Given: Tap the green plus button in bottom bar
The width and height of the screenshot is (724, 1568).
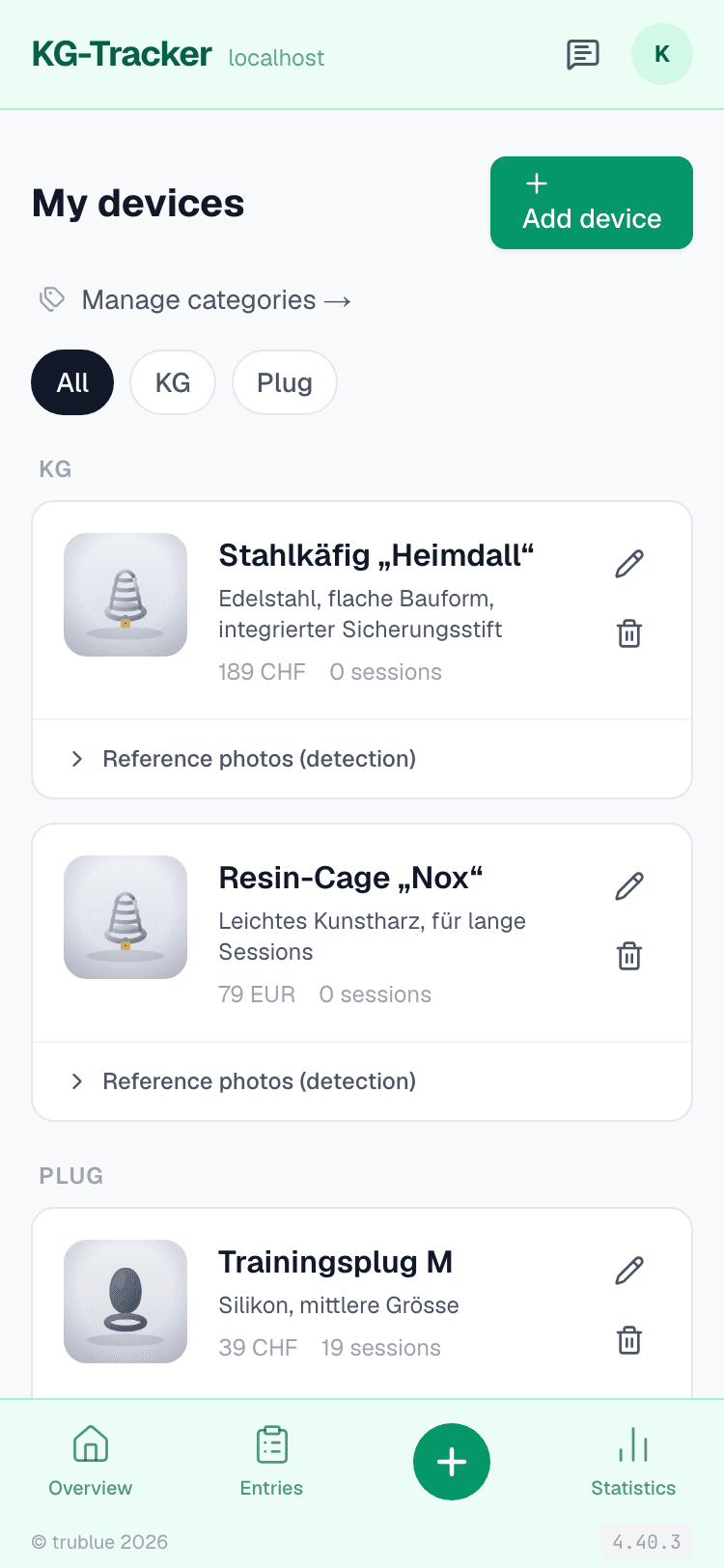Looking at the screenshot, I should tap(452, 1462).
